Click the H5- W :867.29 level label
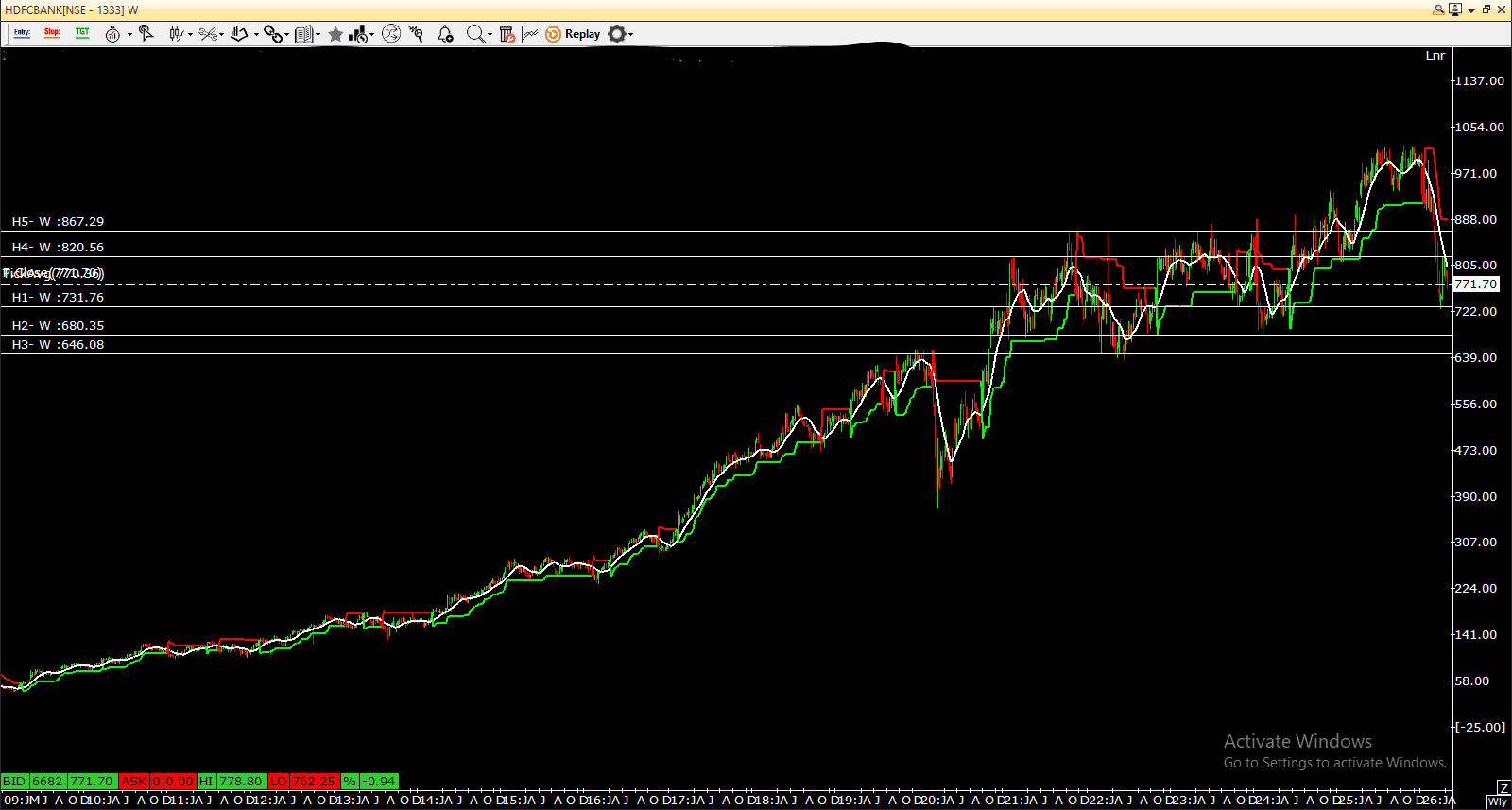This screenshot has height=810, width=1512. coord(58,222)
